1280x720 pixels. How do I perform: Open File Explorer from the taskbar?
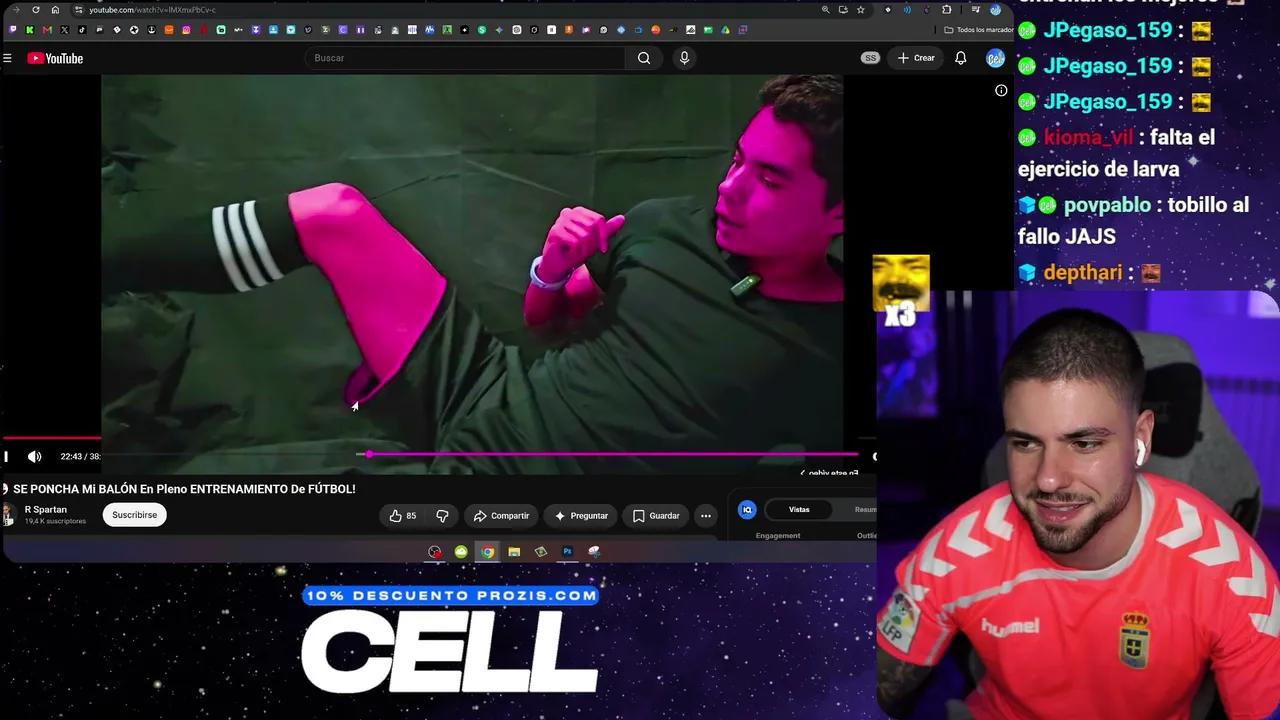(514, 552)
